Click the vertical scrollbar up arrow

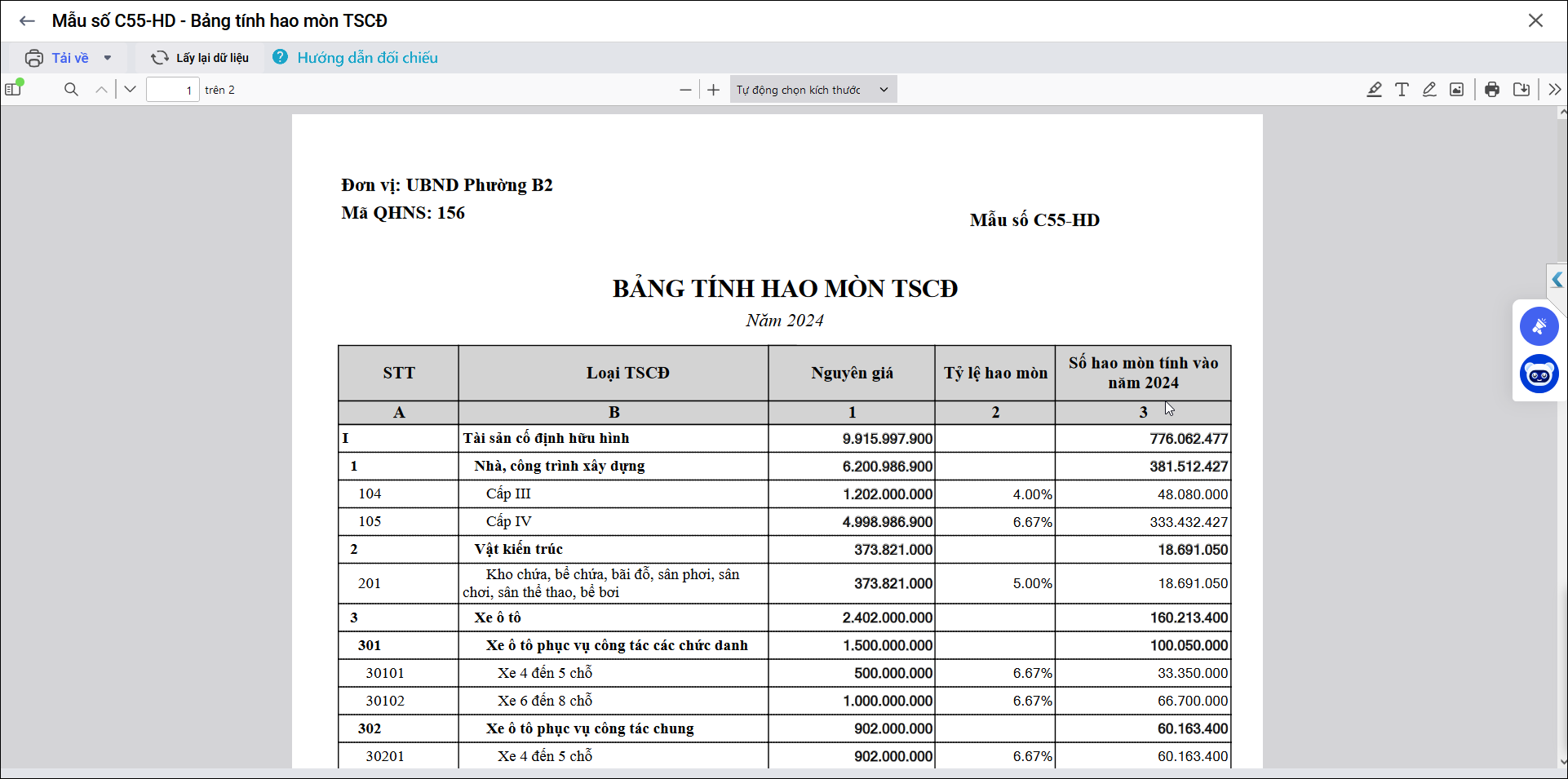pyautogui.click(x=1562, y=113)
